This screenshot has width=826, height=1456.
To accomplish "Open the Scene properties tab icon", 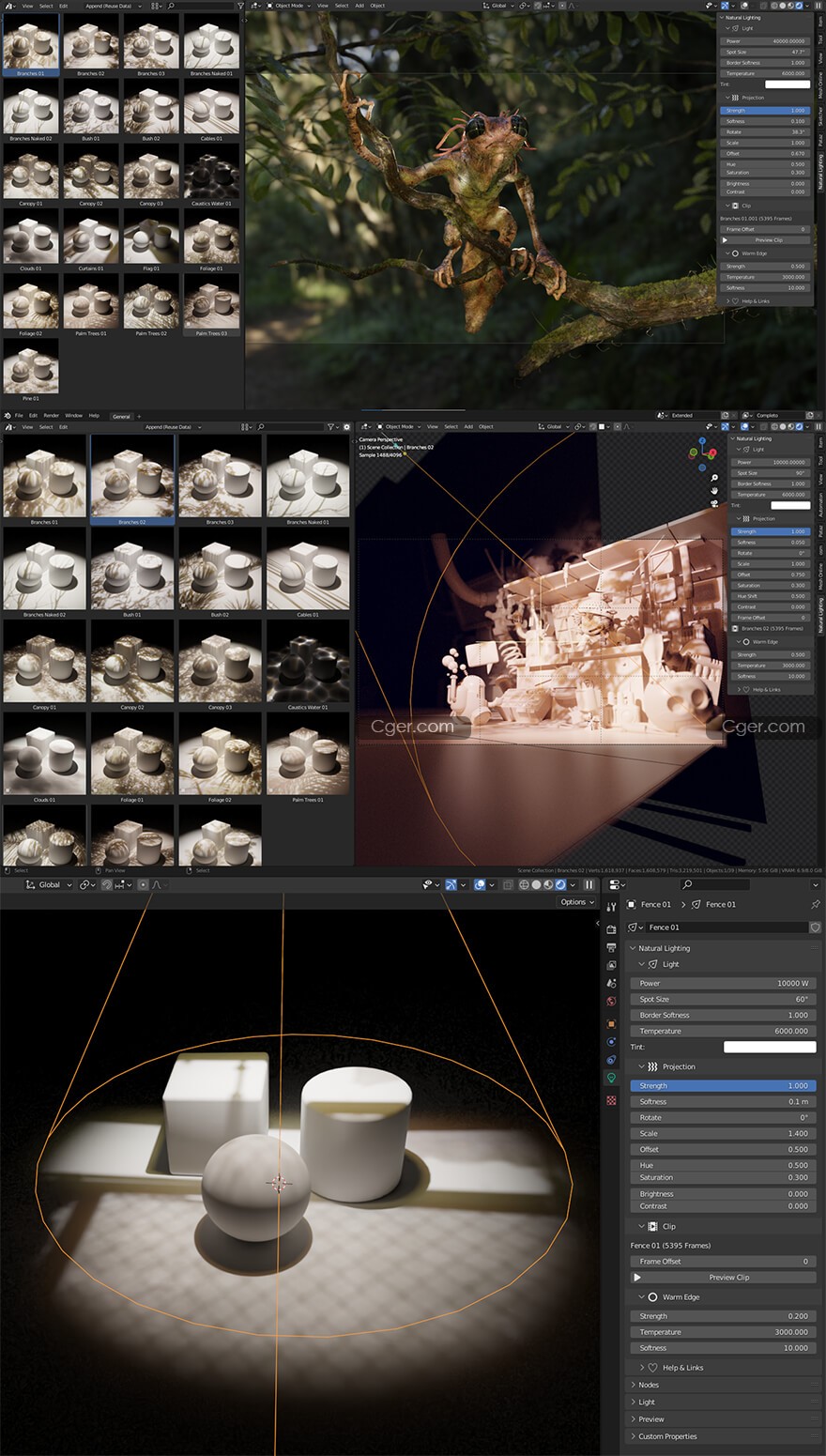I will coord(611,984).
